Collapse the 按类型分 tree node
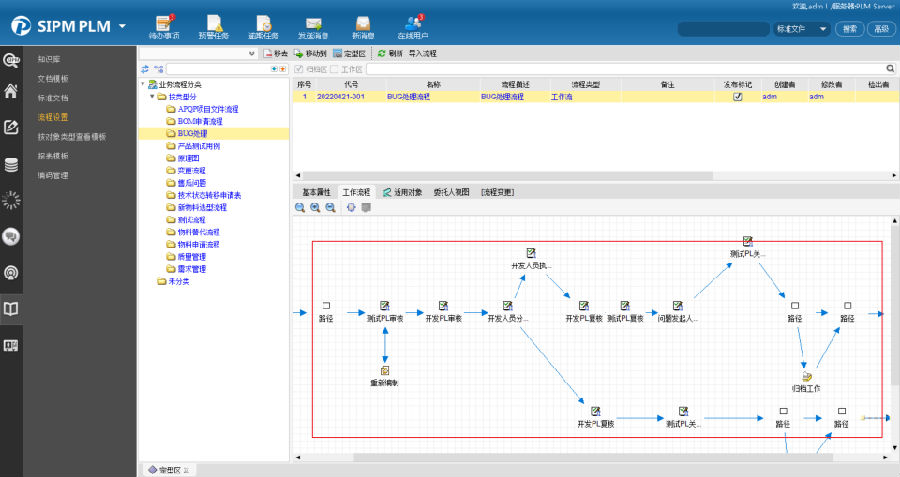The width and height of the screenshot is (900, 477). tap(152, 97)
